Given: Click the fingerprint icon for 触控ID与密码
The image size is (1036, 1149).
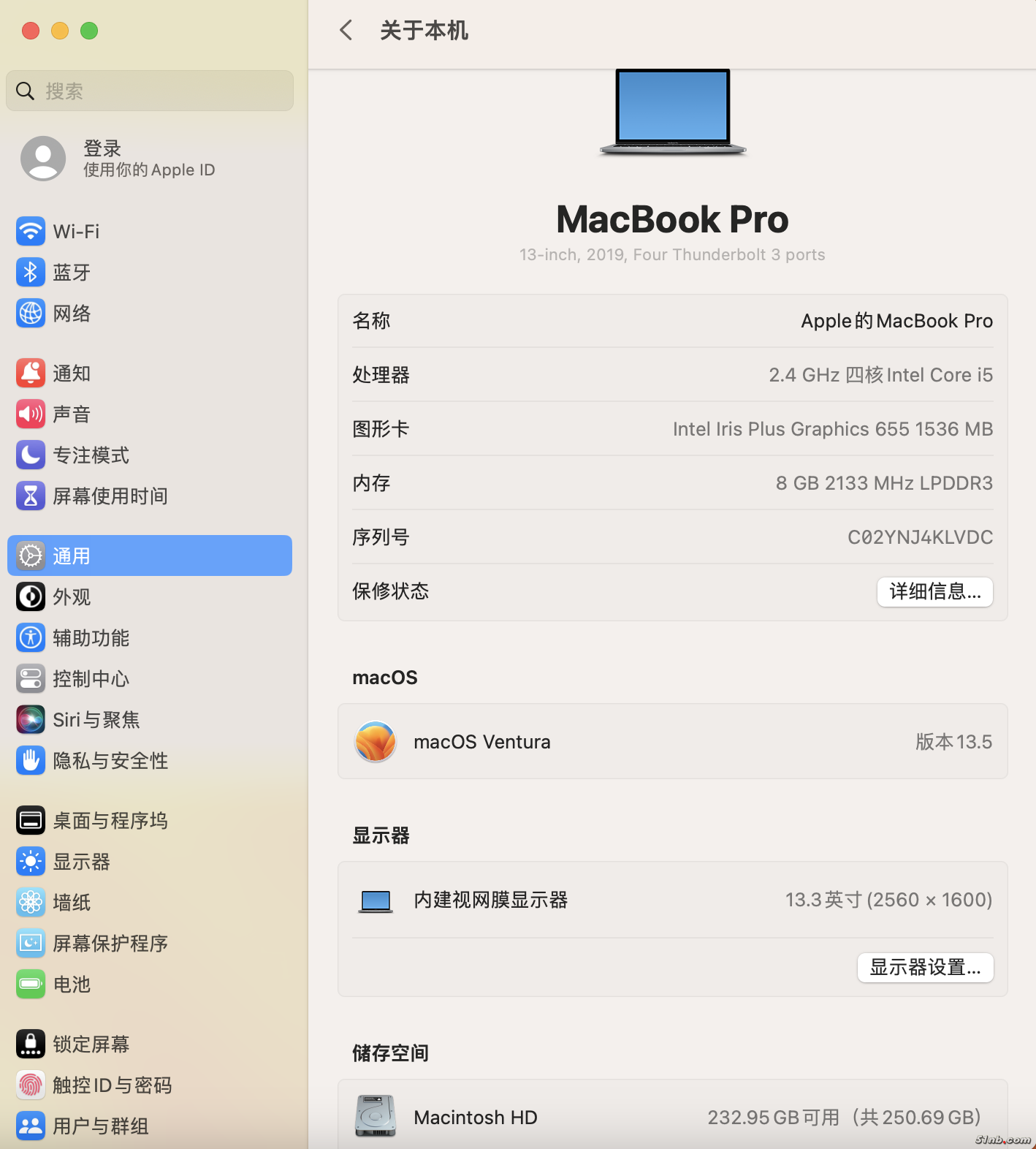Looking at the screenshot, I should click(x=31, y=1085).
